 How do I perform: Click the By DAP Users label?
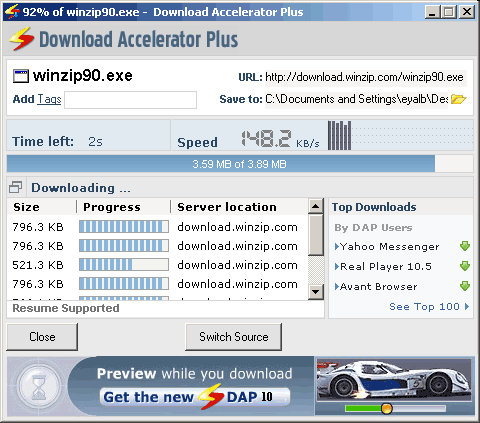tap(373, 228)
